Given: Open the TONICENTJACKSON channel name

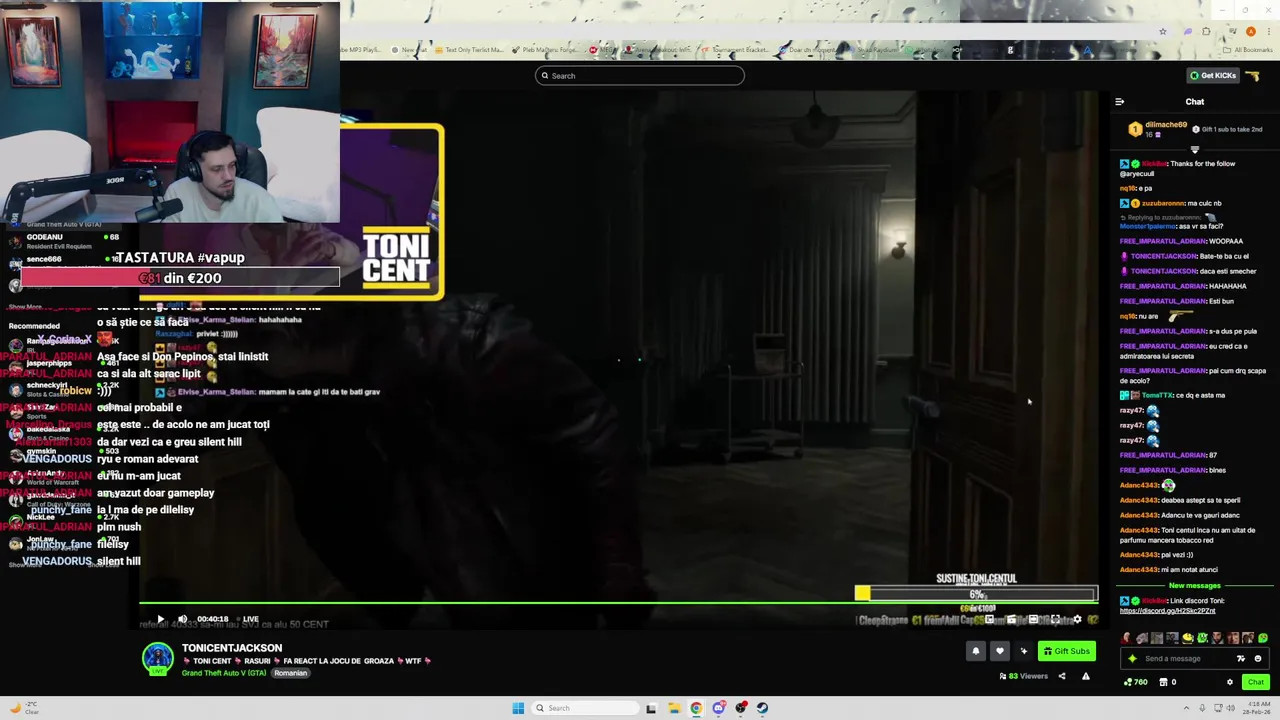Looking at the screenshot, I should click(232, 648).
